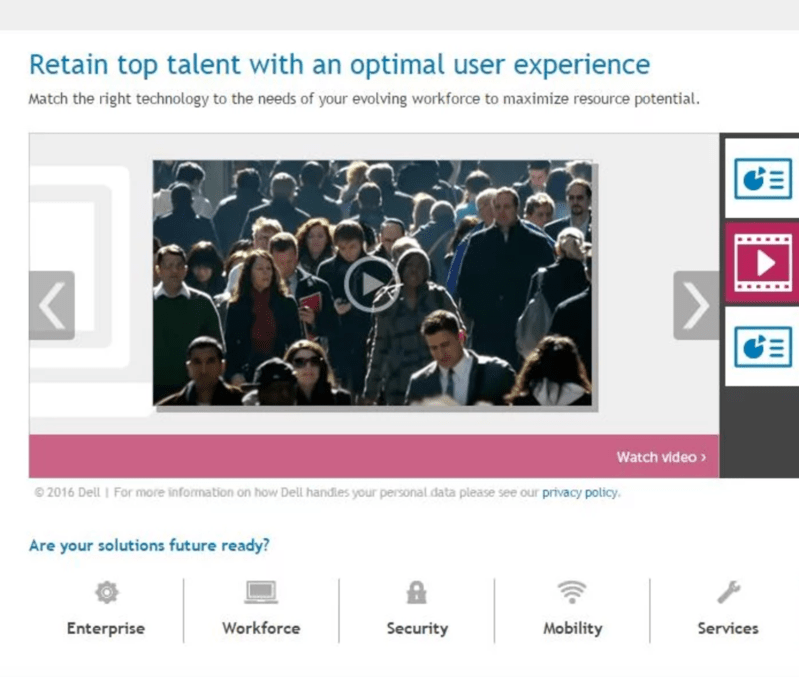
Task: Choose the Workforce text label
Action: click(261, 628)
